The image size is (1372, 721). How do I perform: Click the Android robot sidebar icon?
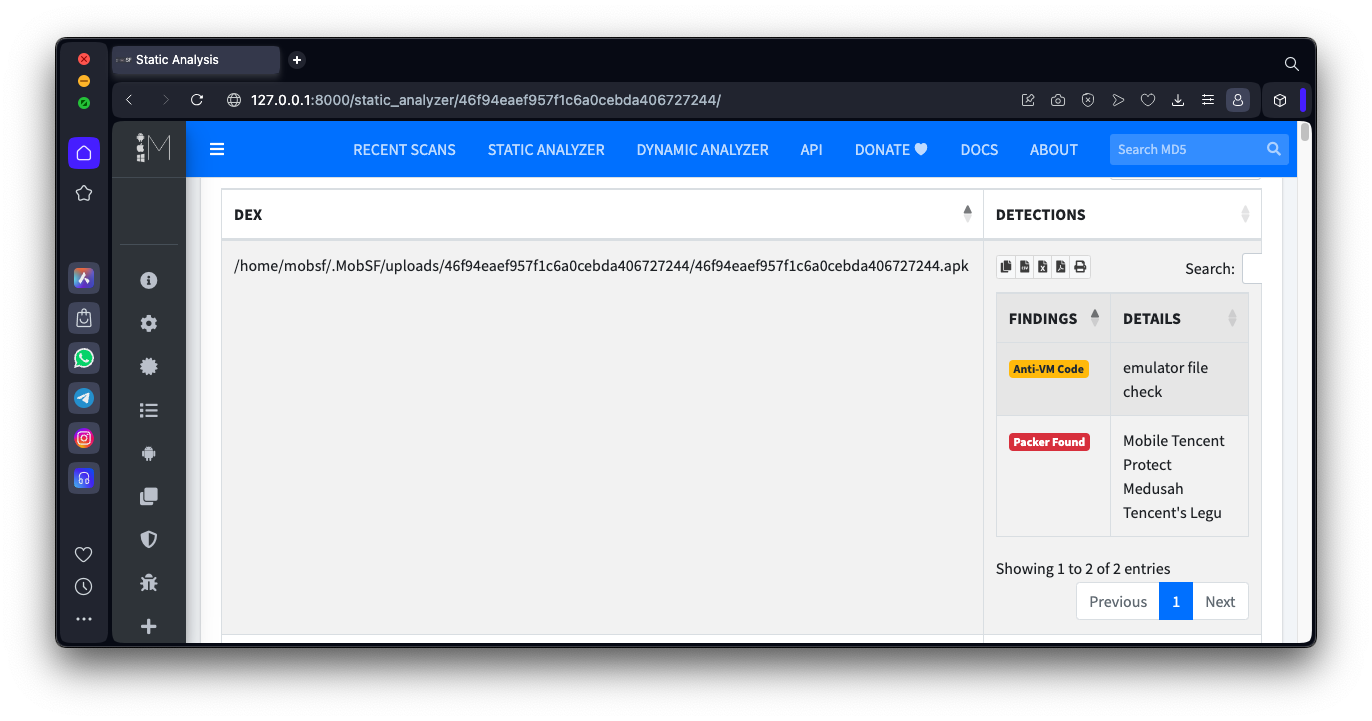(149, 453)
